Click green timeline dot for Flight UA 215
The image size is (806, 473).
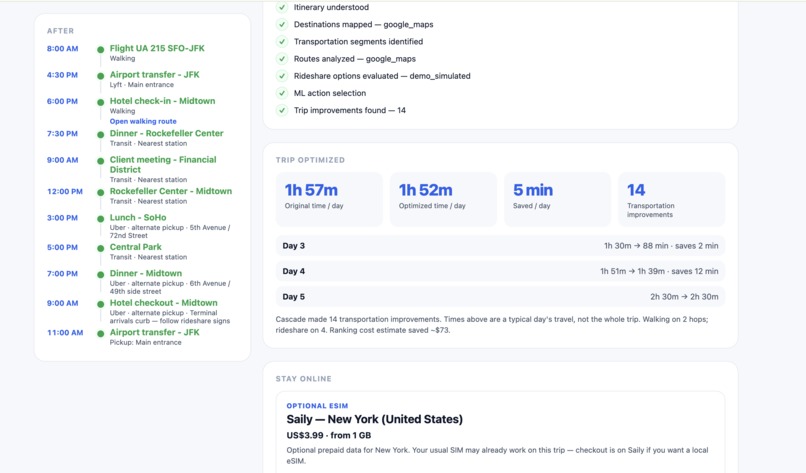(x=101, y=49)
